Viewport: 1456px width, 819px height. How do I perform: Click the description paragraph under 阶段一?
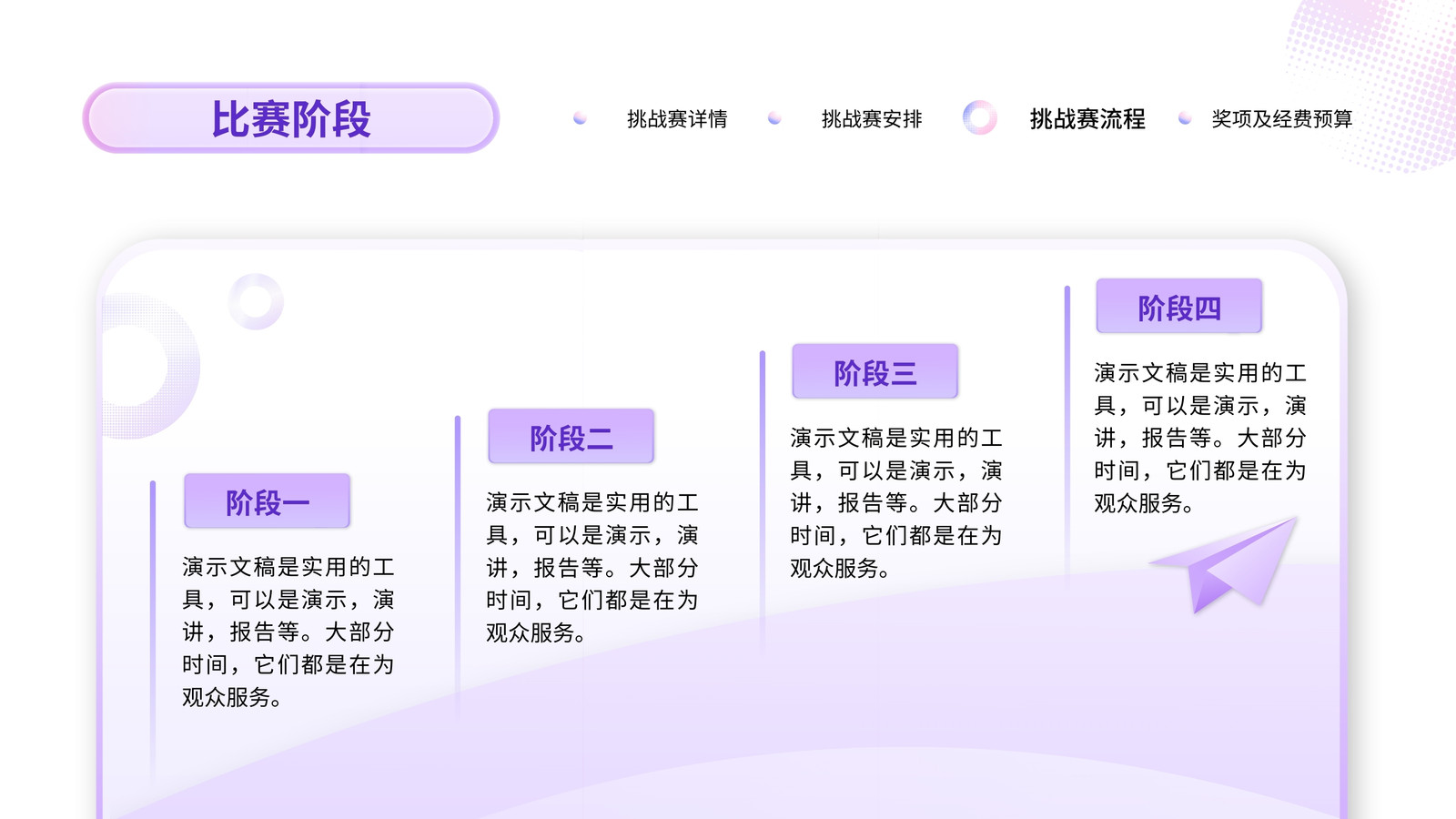click(288, 632)
